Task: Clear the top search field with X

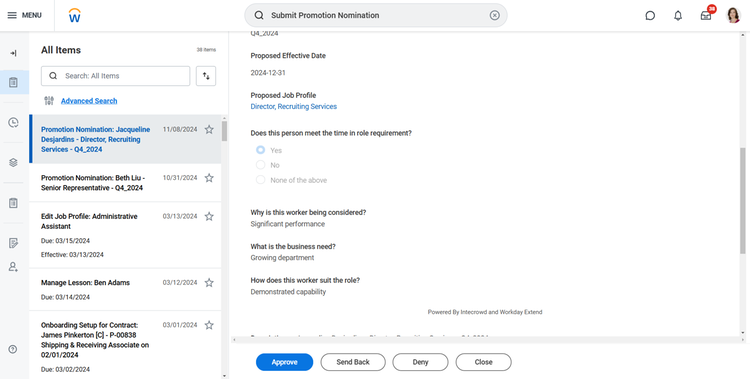Action: (x=495, y=15)
